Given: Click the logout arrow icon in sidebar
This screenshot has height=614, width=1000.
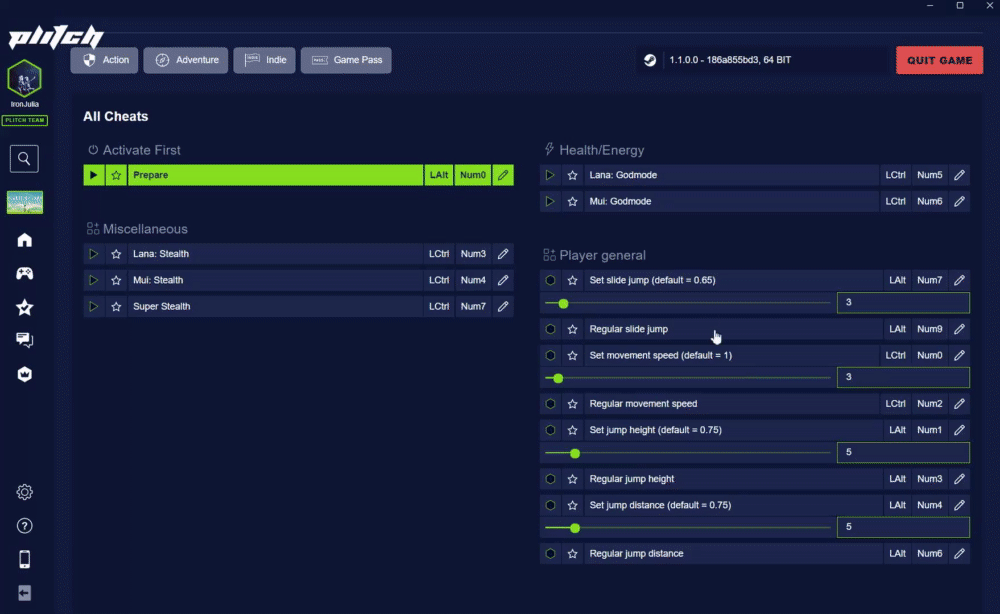Looking at the screenshot, I should pyautogui.click(x=24, y=593).
